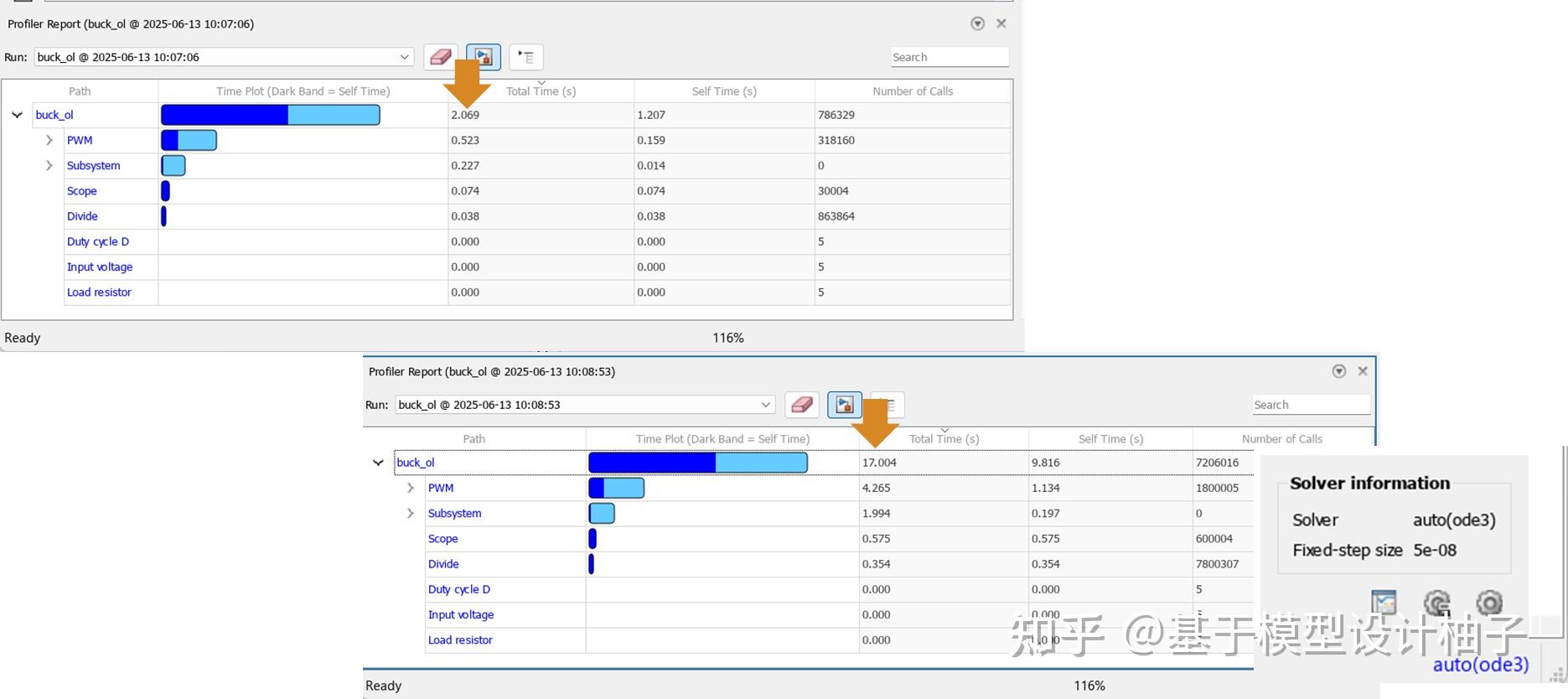This screenshot has height=699, width=1568.
Task: Click the eraser clear icon in the 10:08:53 report
Action: 802,405
